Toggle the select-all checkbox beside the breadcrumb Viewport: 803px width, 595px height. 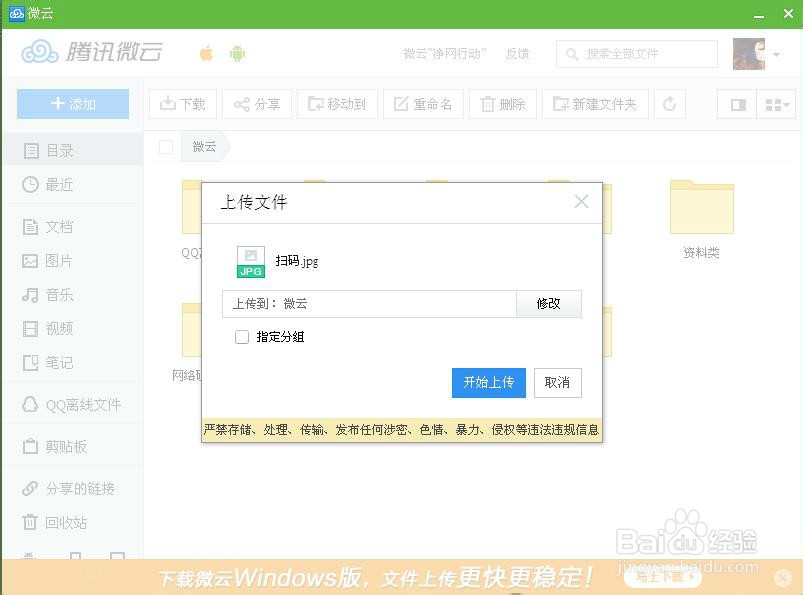tap(165, 146)
